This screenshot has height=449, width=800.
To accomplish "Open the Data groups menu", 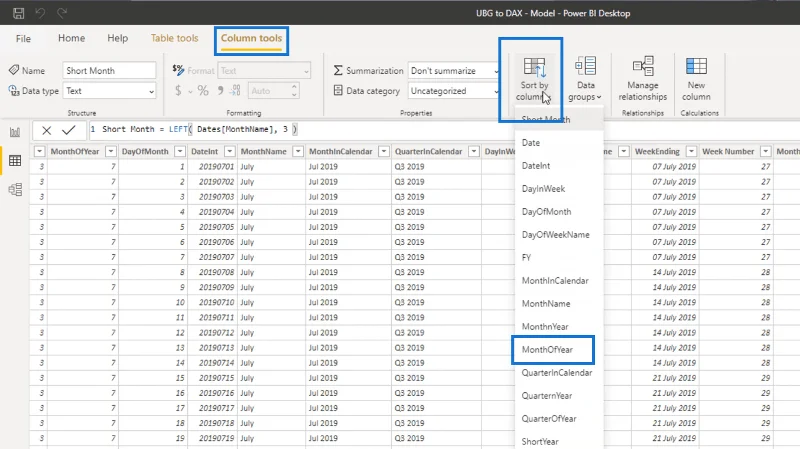I will 585,79.
